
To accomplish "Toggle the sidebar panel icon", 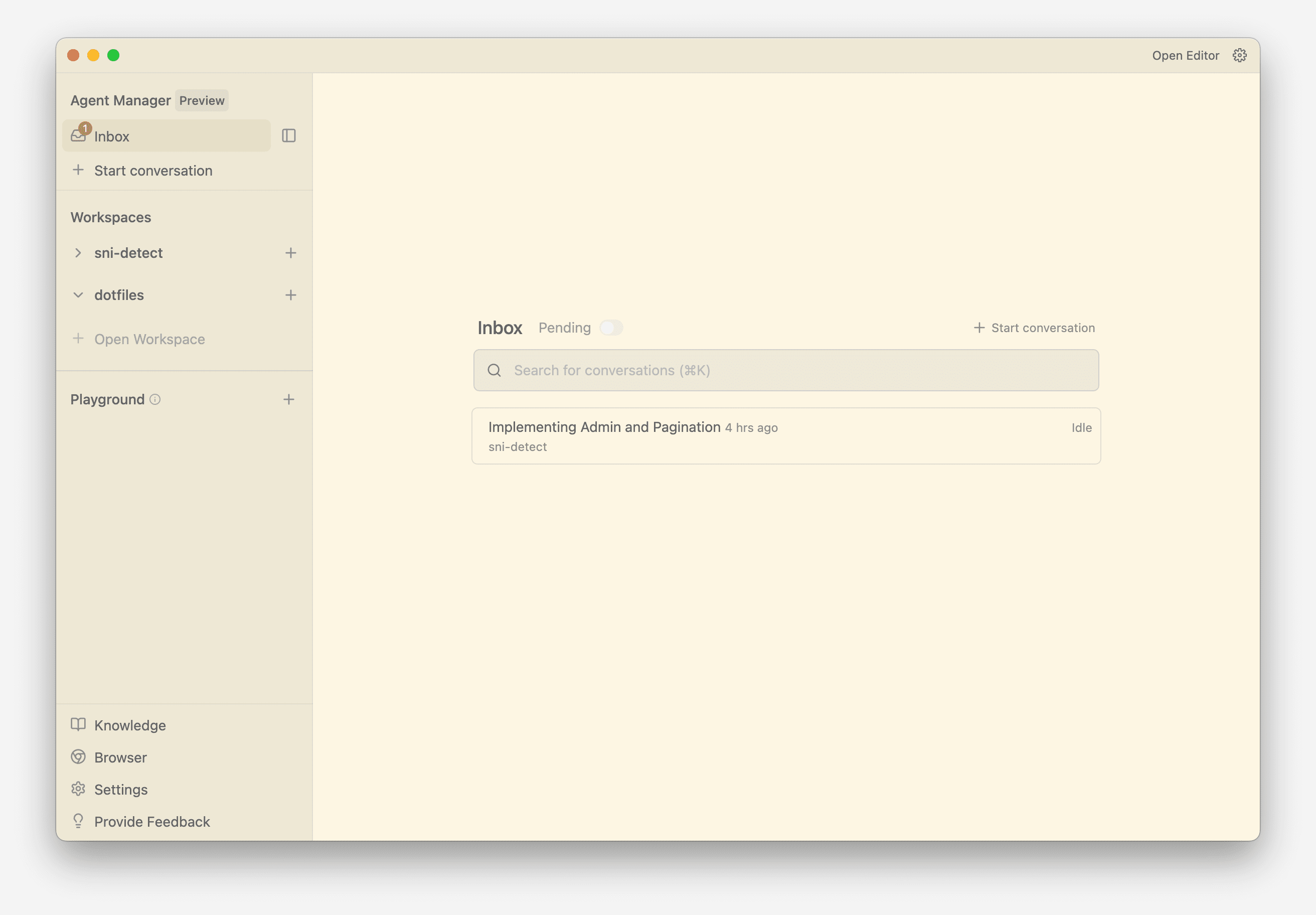I will [288, 136].
